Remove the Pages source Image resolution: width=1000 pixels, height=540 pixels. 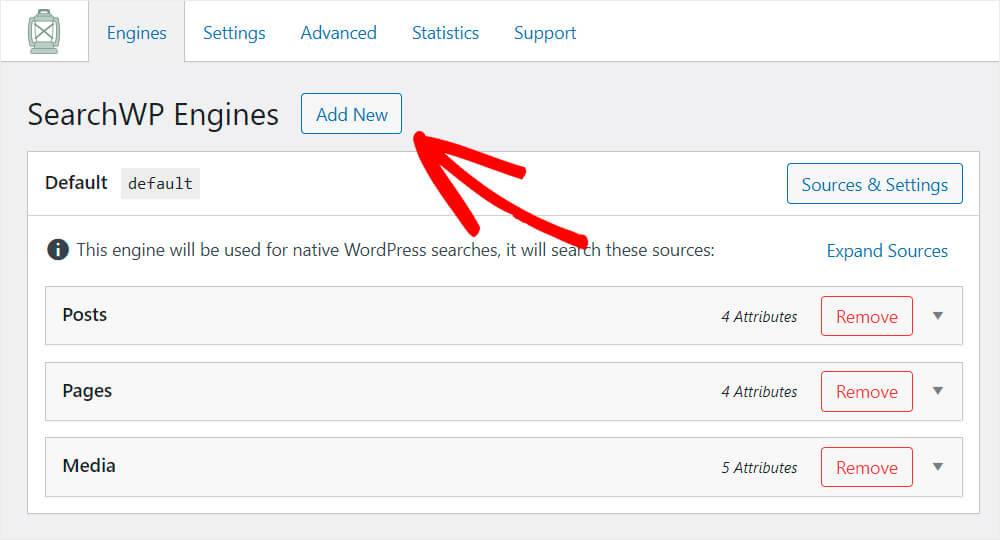point(867,391)
